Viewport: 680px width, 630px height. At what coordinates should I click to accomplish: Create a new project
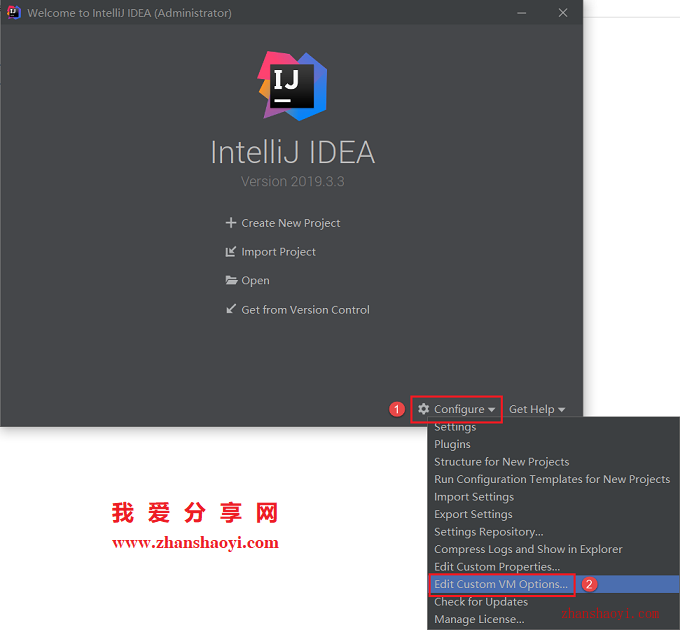[x=291, y=223]
